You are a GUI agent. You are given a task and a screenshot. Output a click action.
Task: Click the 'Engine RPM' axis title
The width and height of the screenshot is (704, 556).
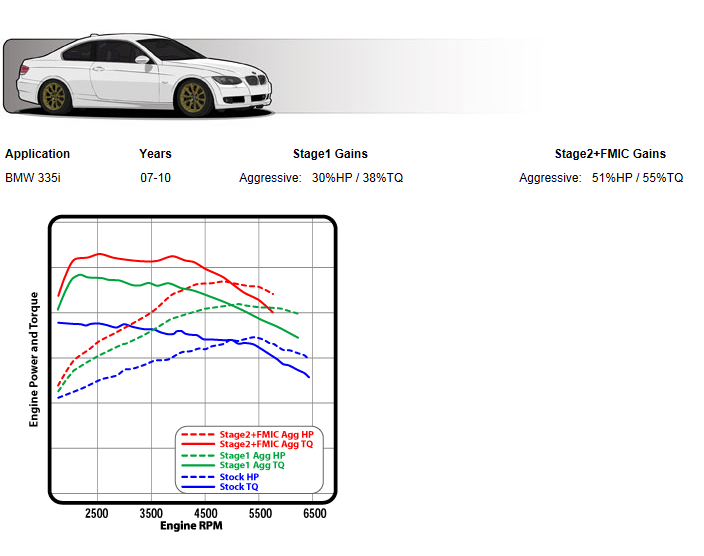tap(191, 525)
